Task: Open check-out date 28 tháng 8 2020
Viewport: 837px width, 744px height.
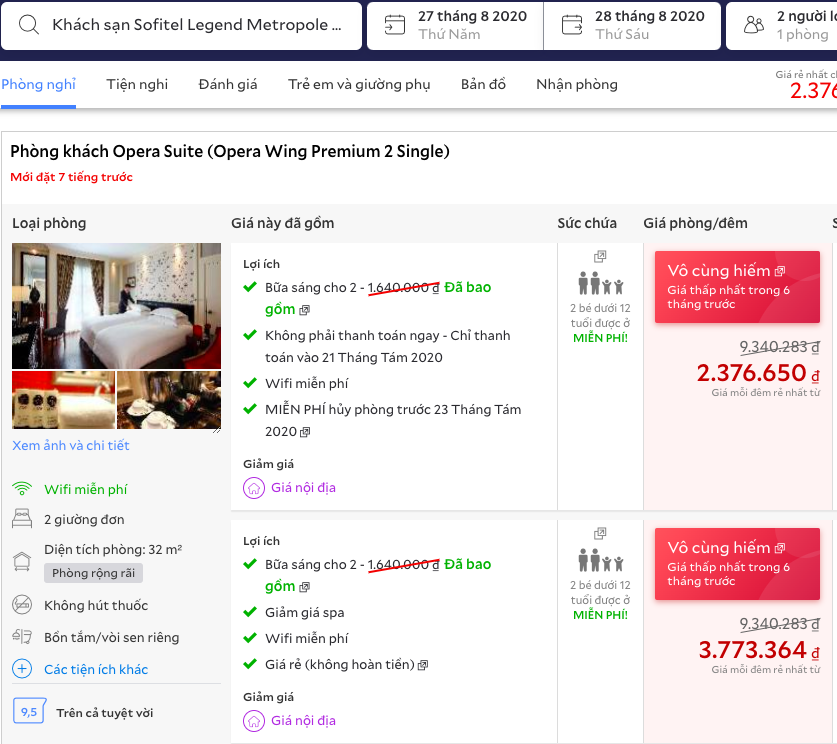Action: tap(632, 26)
